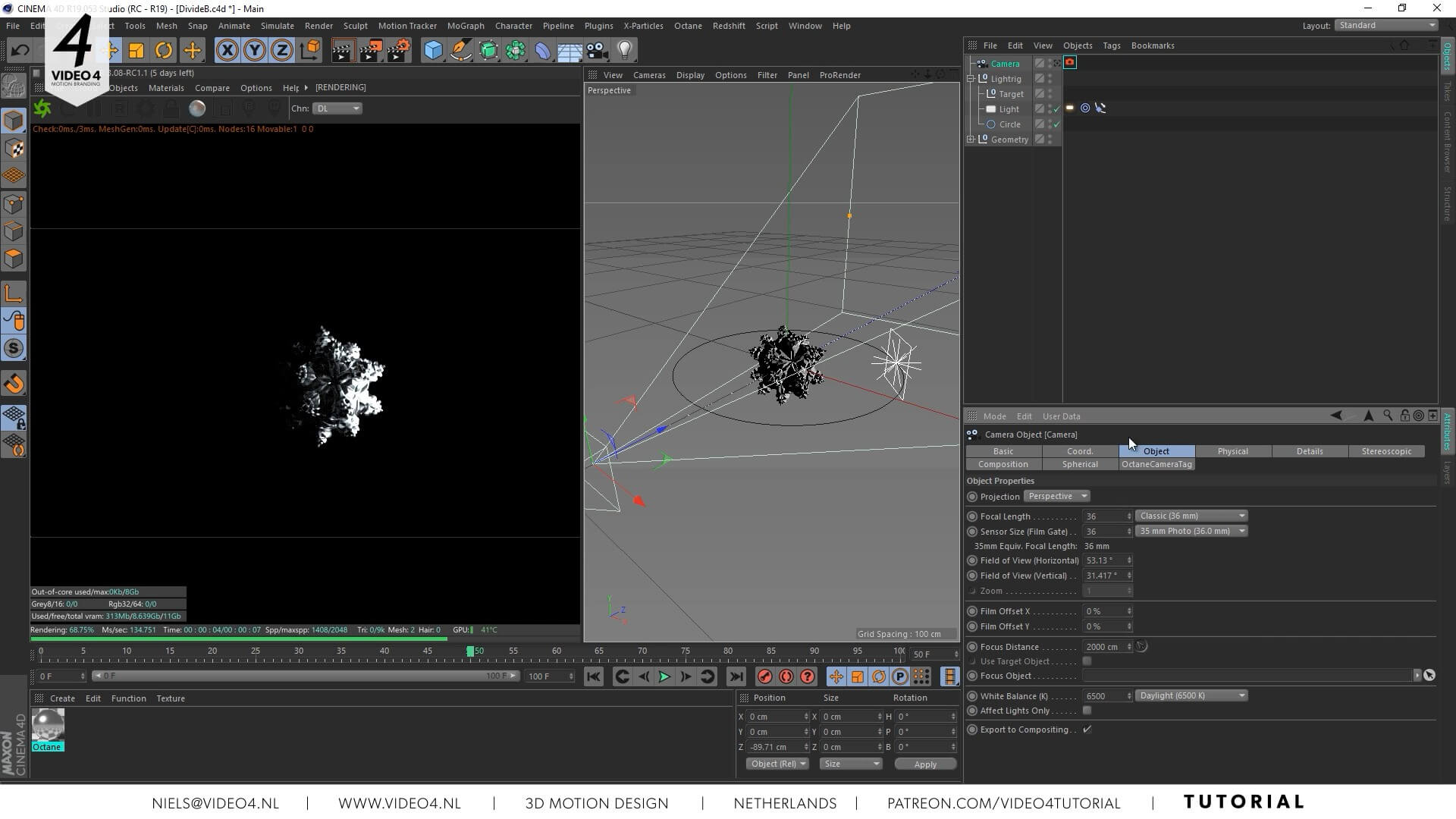This screenshot has height=819, width=1456.
Task: Expand the Geometry object in the tree
Action: (971, 140)
